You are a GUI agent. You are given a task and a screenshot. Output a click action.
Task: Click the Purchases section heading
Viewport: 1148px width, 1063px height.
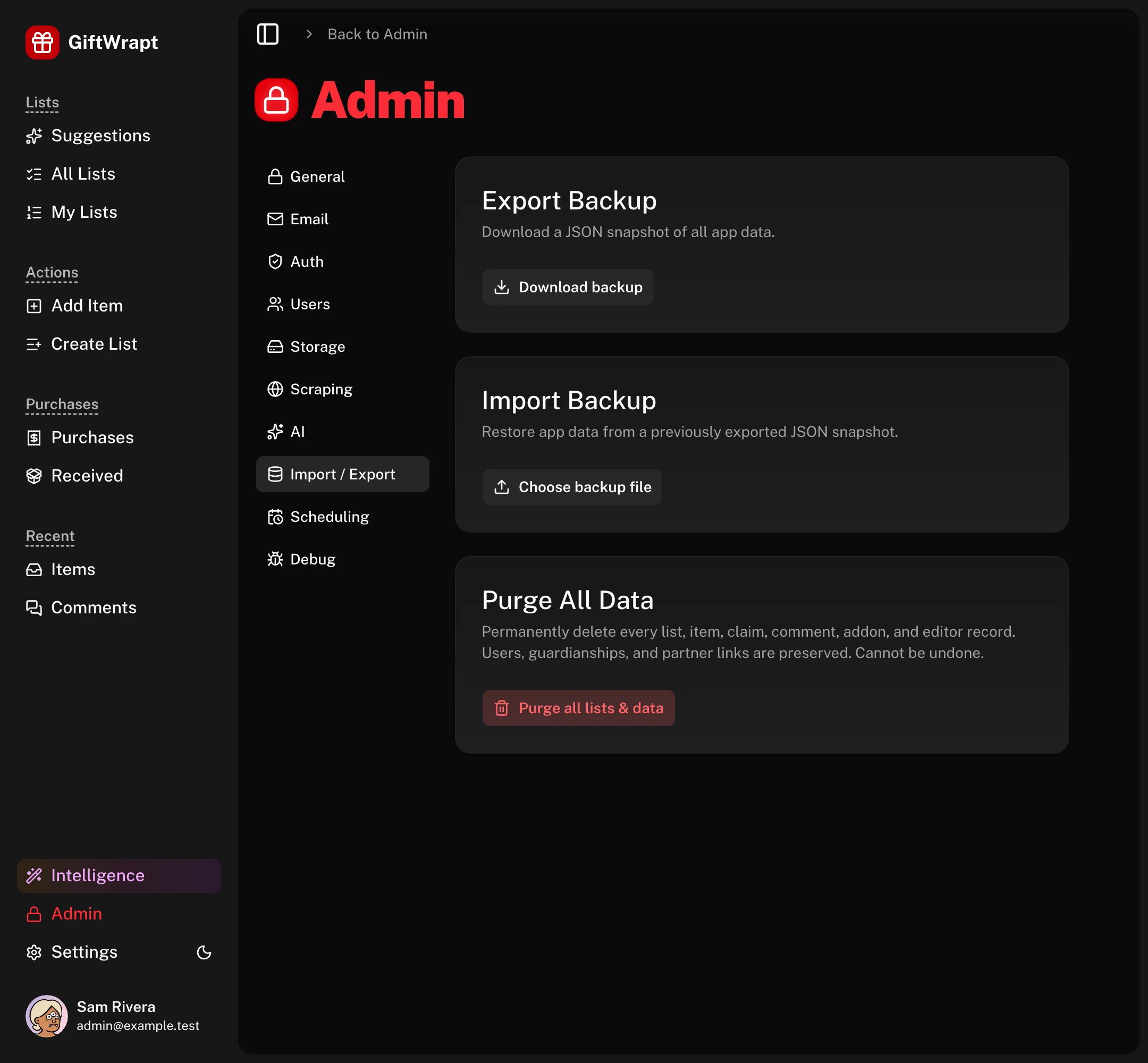62,404
